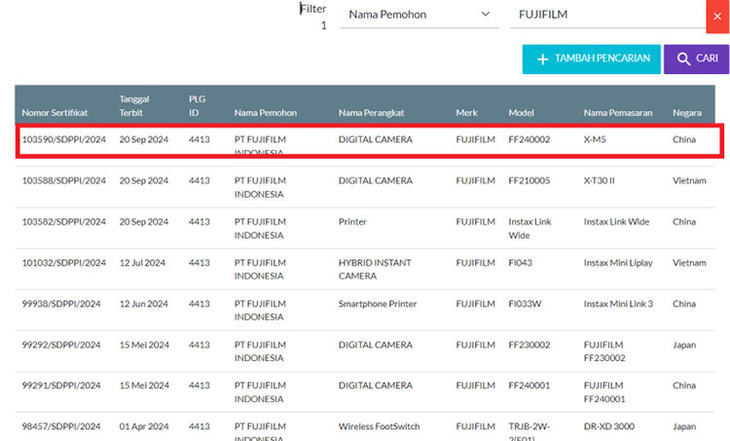Select certificate 101032/SDPPI/2024
This screenshot has width=730, height=441.
pyautogui.click(x=64, y=263)
